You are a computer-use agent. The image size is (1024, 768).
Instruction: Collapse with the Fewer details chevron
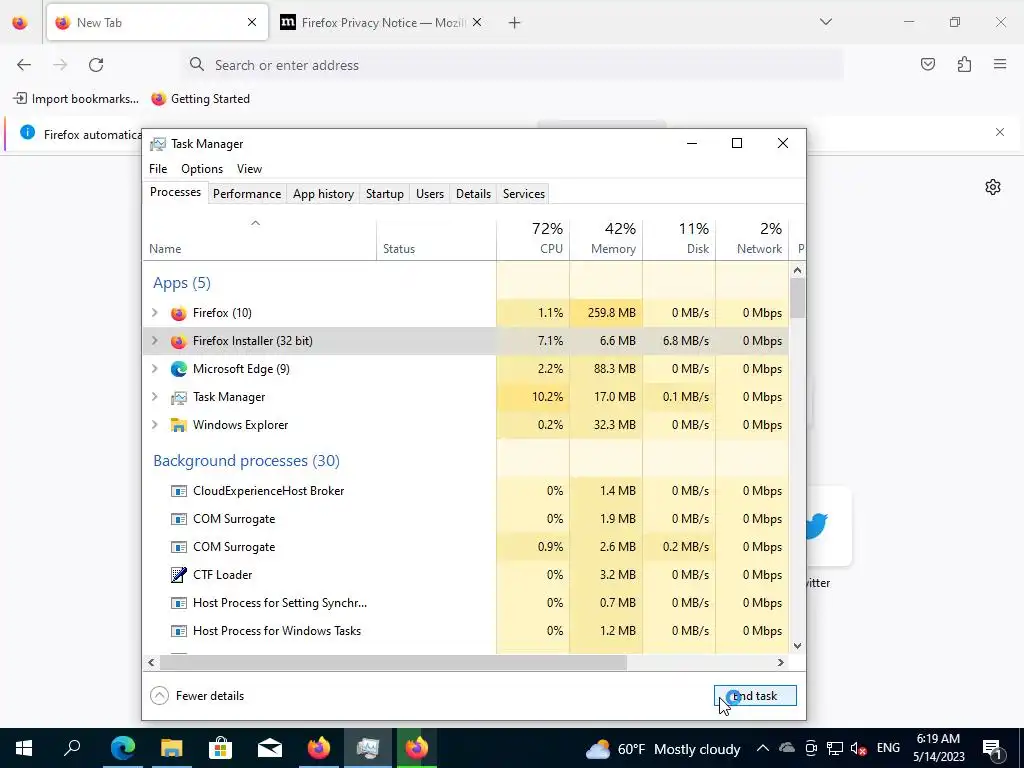pyautogui.click(x=159, y=696)
